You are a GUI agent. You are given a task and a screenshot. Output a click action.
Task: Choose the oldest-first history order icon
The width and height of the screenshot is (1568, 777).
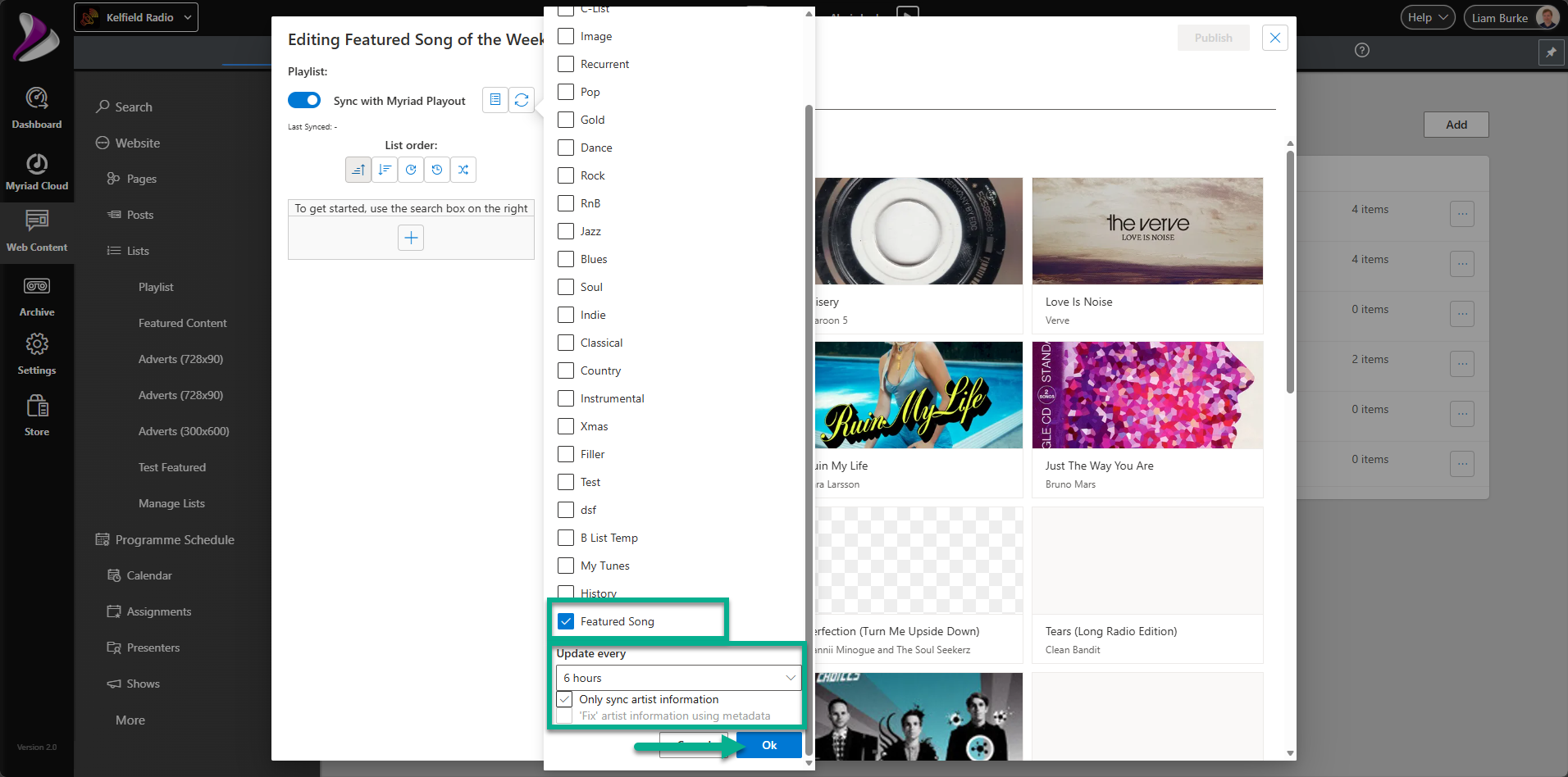point(437,170)
